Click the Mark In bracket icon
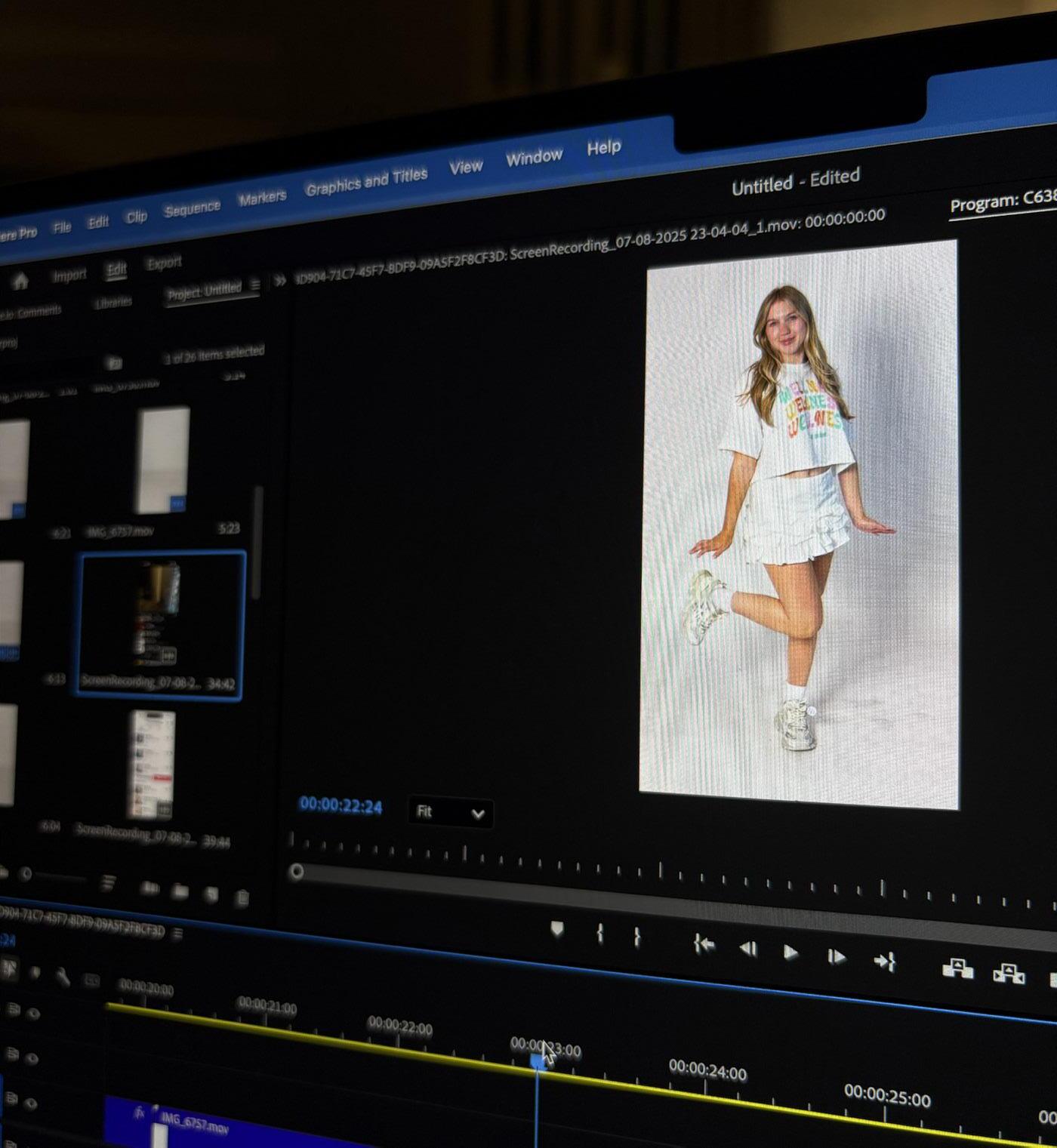The image size is (1057, 1148). (599, 934)
